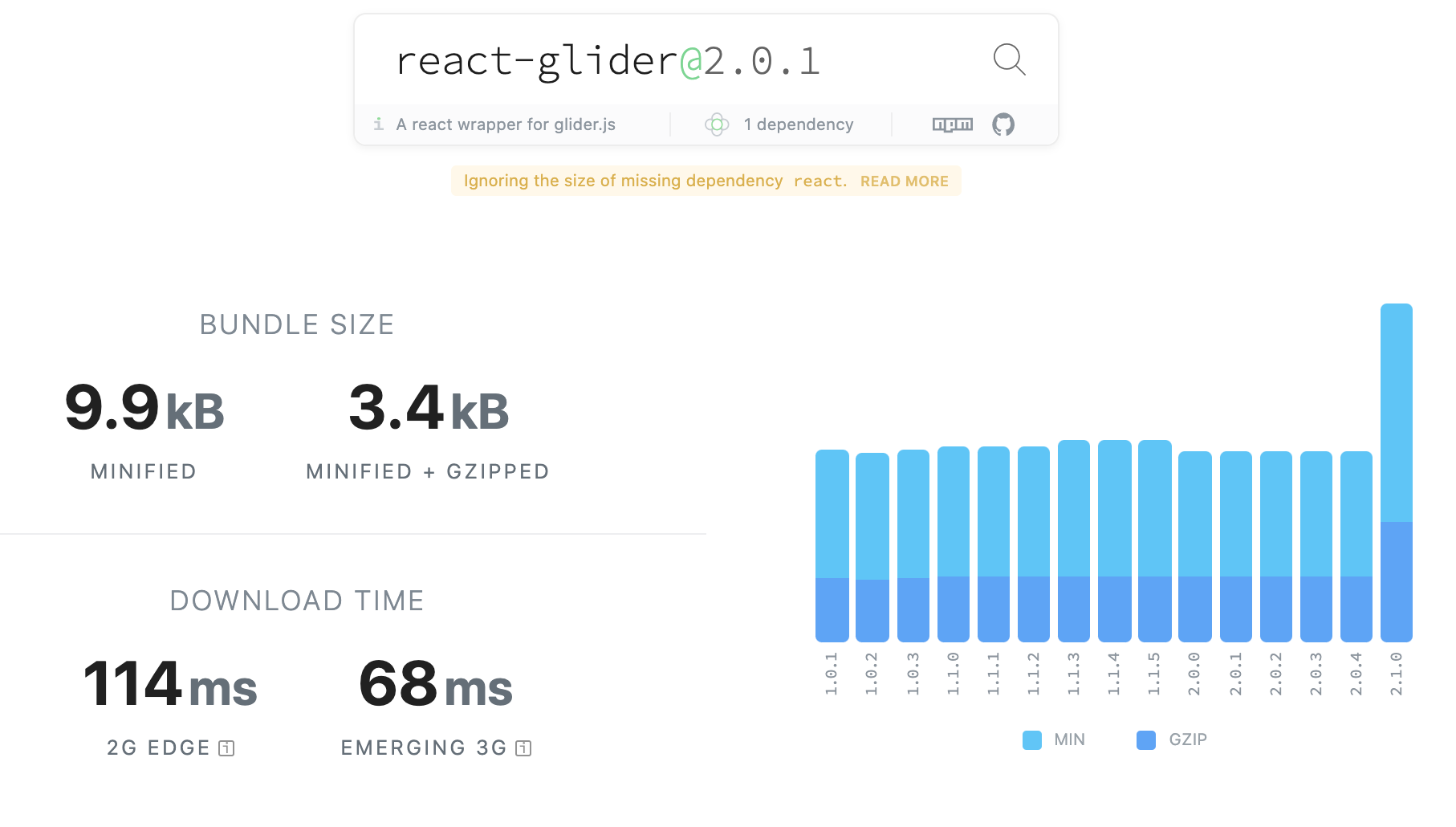Select the 1.1.5 version bar

coord(1155,541)
